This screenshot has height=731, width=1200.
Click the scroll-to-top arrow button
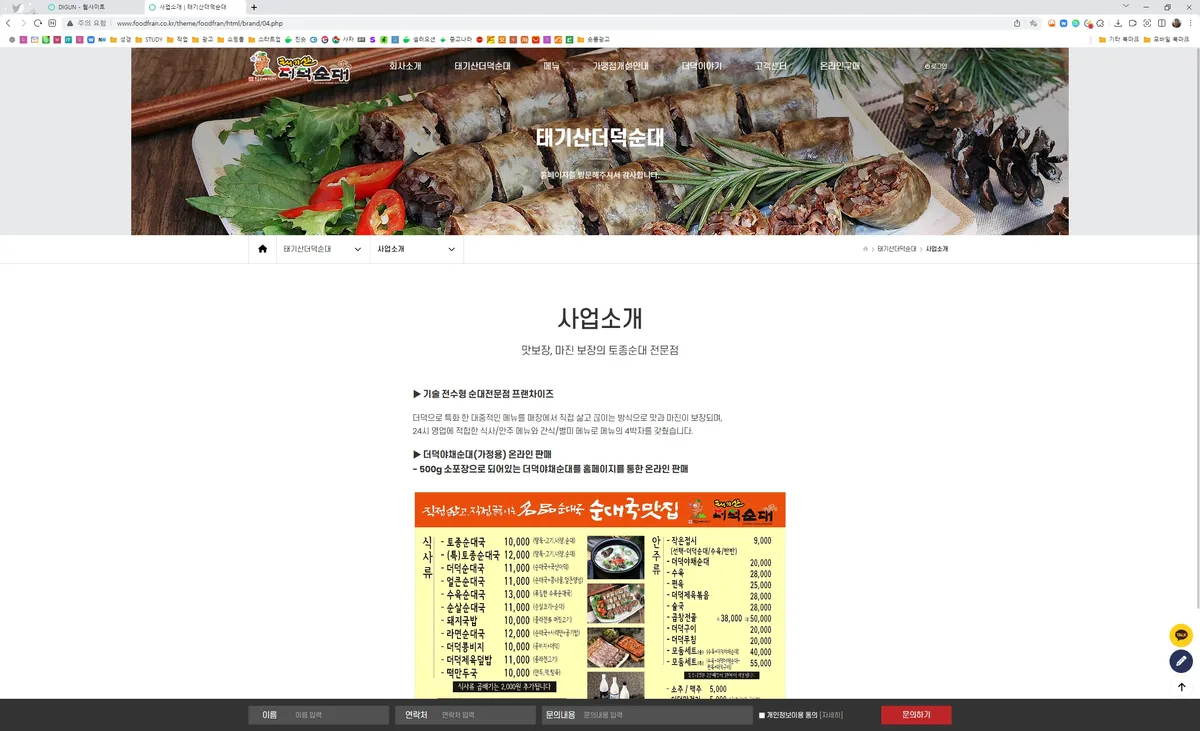(1181, 687)
